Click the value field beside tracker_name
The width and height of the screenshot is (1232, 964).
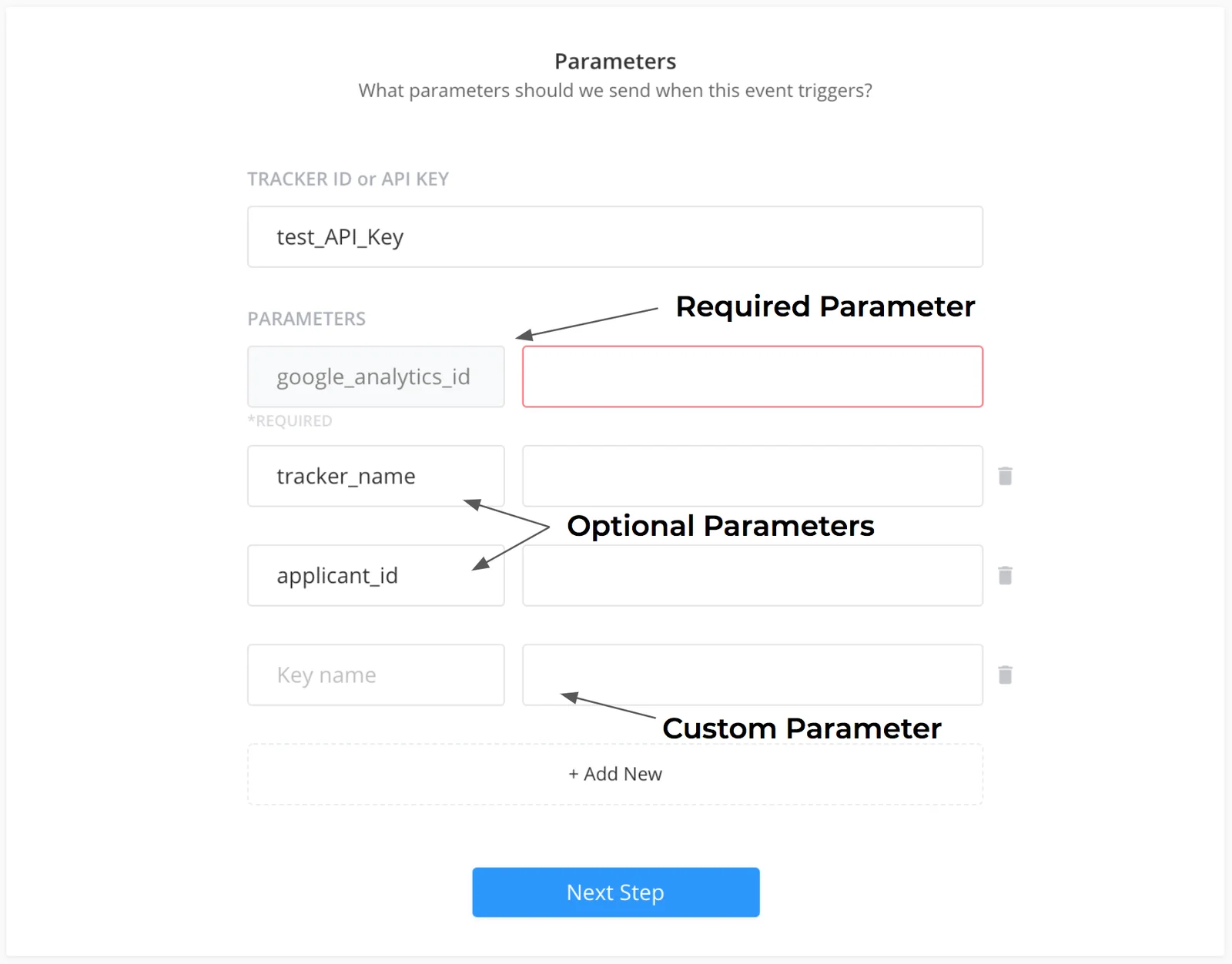coord(753,476)
